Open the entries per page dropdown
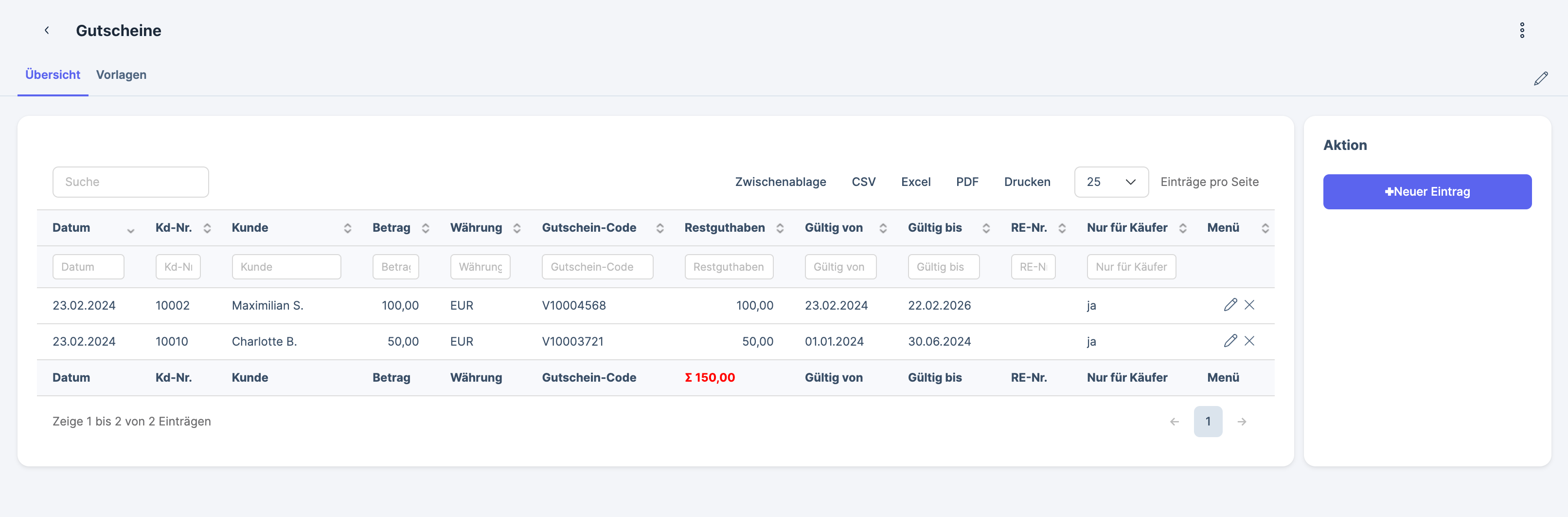Screen dimensions: 1568x517 point(1111,182)
